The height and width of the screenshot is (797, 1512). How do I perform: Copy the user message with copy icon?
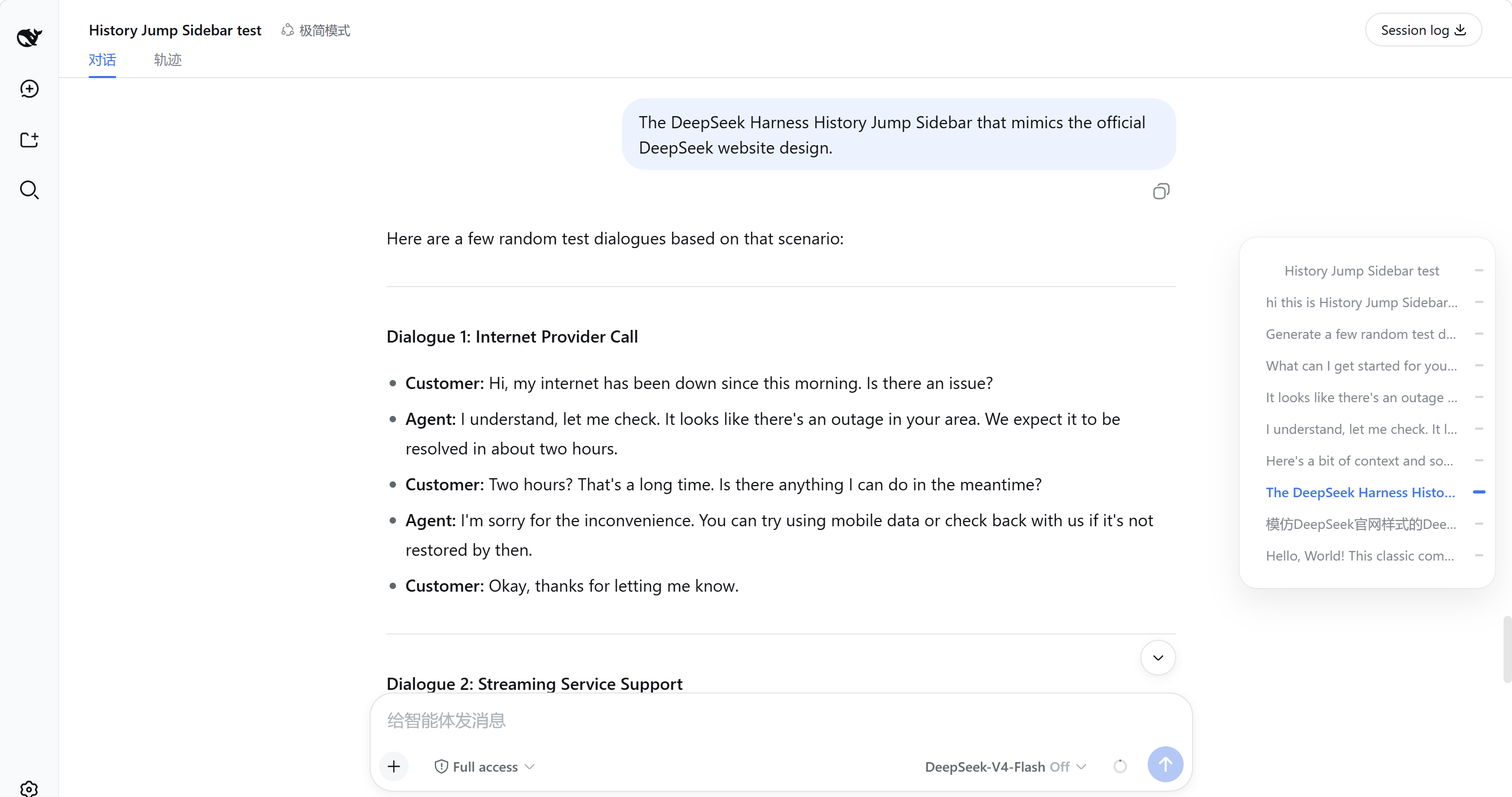[1161, 191]
